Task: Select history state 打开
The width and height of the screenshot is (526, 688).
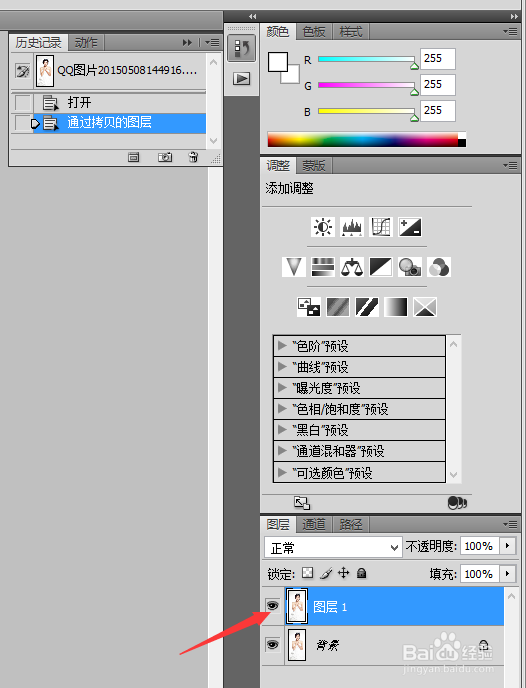Action: point(120,103)
